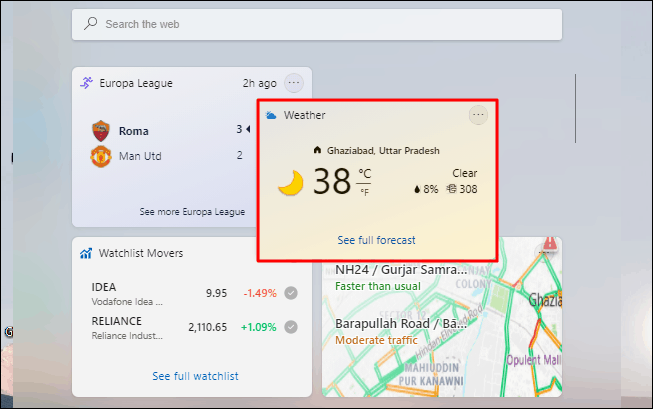Toggle the RELIANCE stock watchlist checkmark

click(x=291, y=327)
